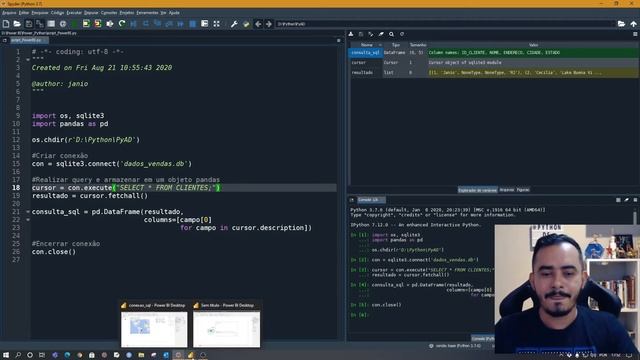This screenshot has height=360, width=640.
Task: Switch to Arquivos pane tab
Action: point(507,190)
